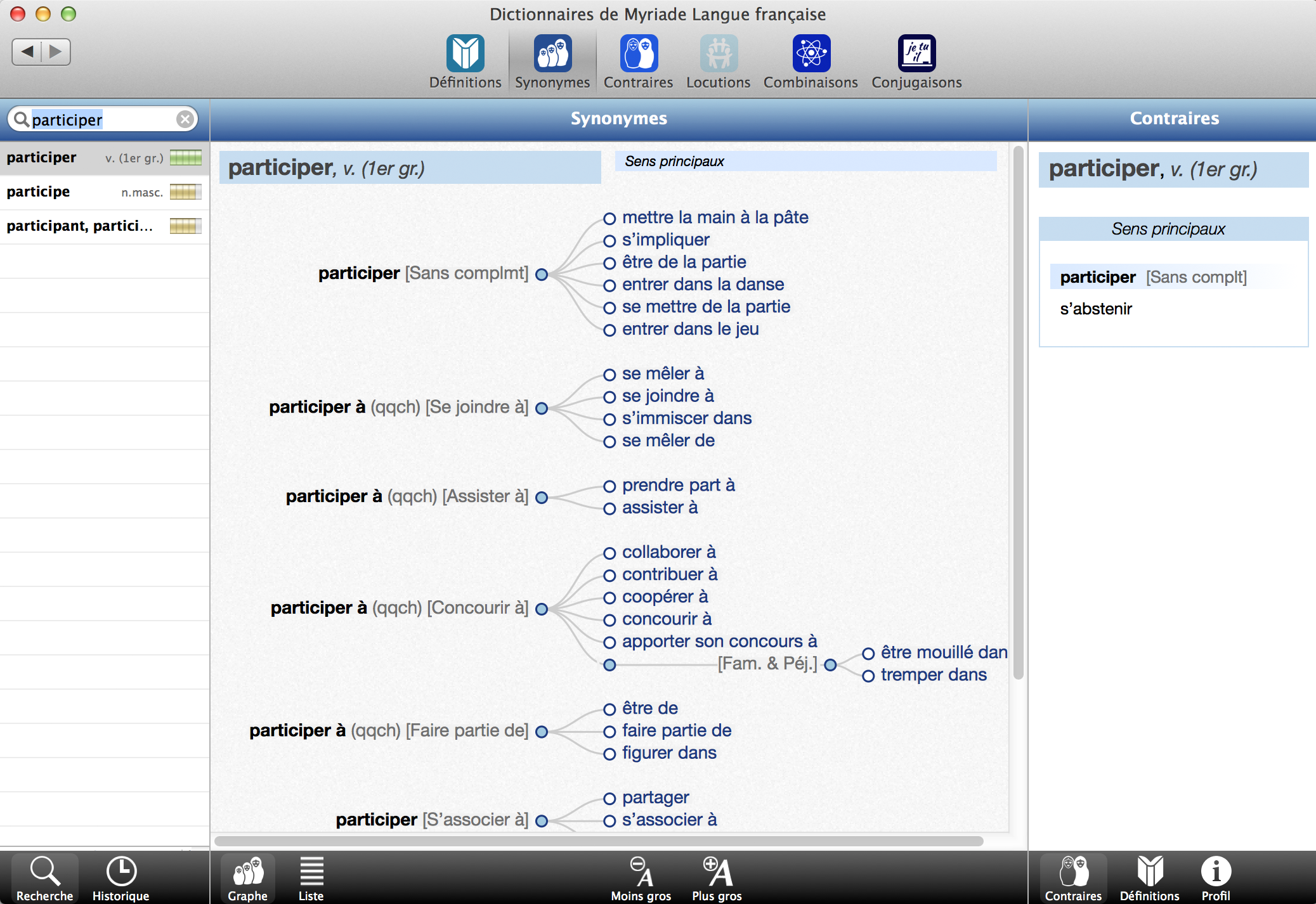Viewport: 1316px width, 904px height.
Task: Collapse the [Concourir à] node
Action: pyautogui.click(x=542, y=609)
